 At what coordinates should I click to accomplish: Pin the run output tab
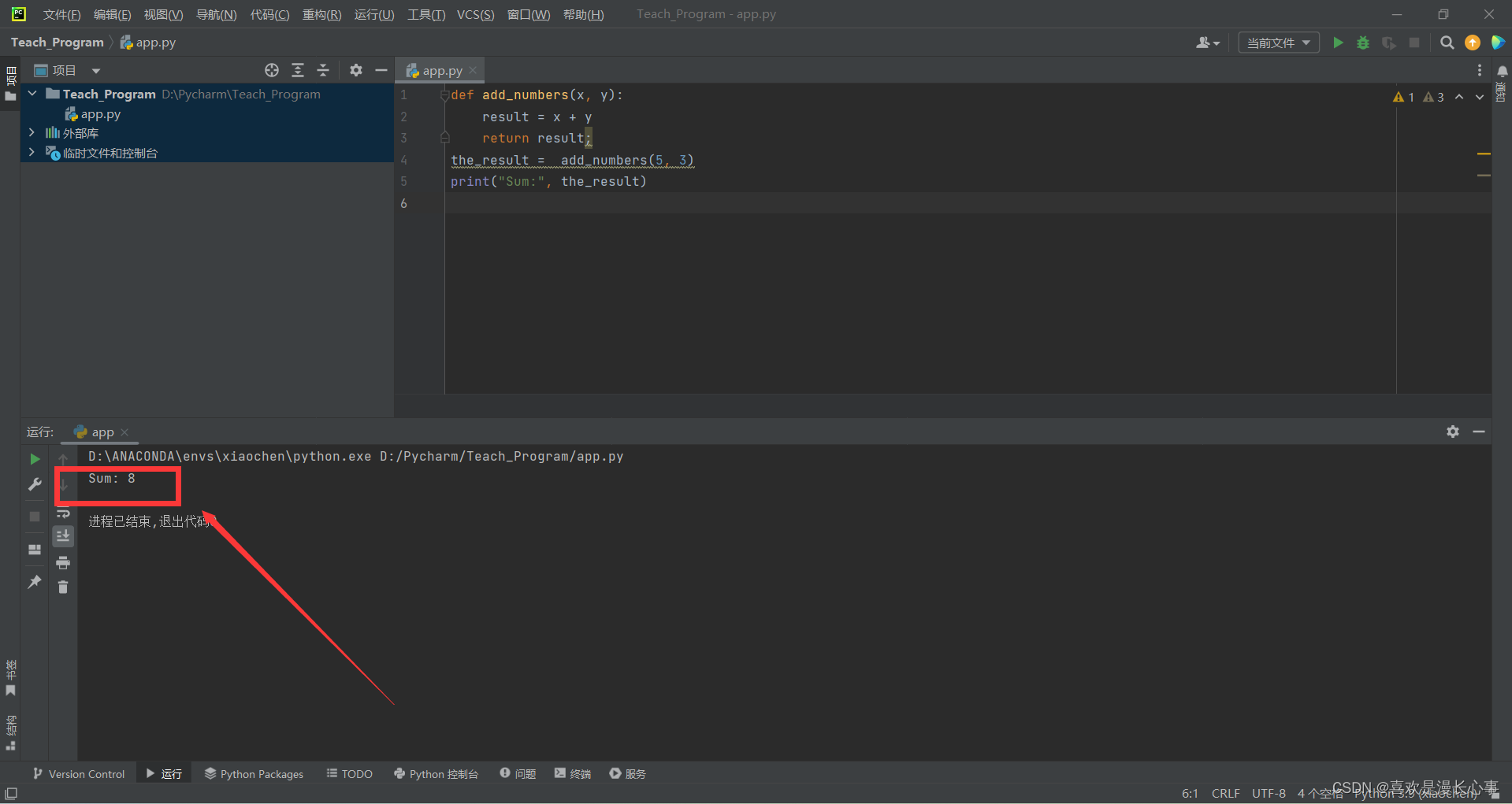pos(34,581)
